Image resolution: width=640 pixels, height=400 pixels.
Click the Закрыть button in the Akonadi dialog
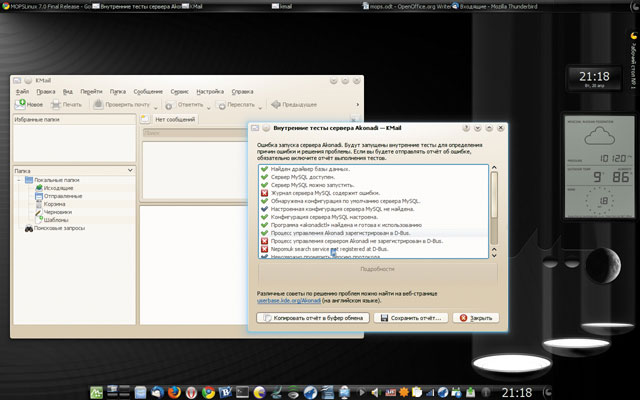476,318
